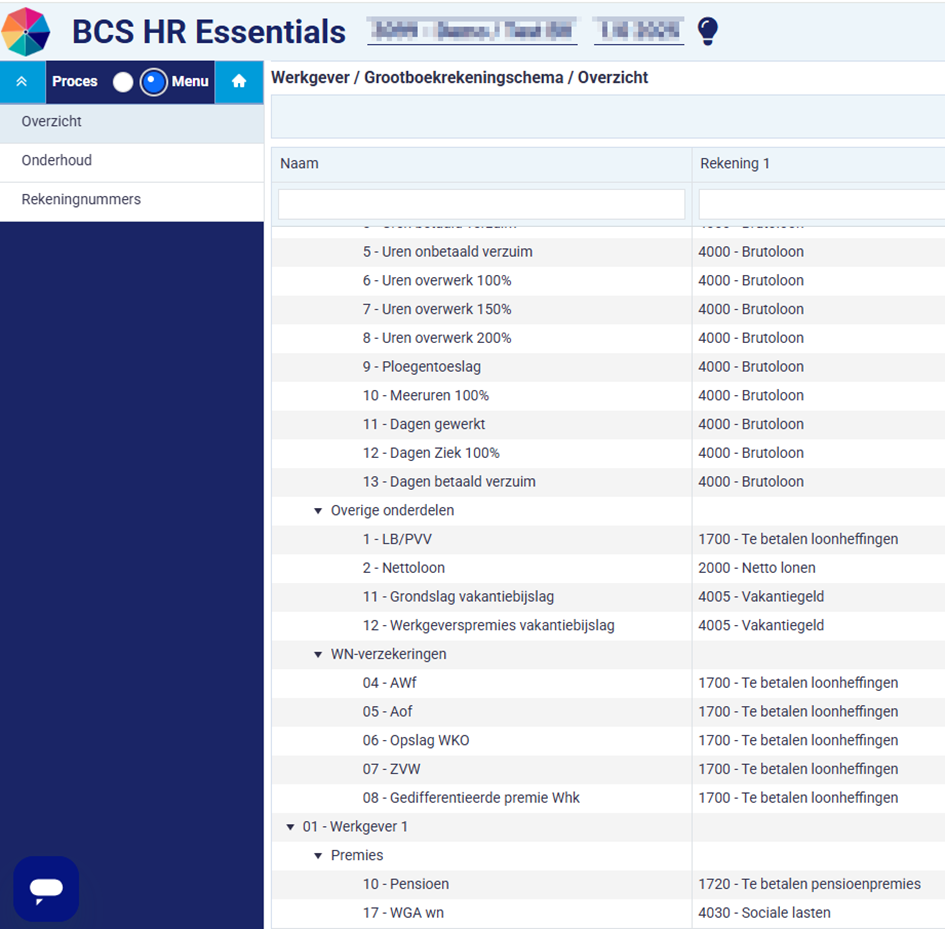Image resolution: width=945 pixels, height=929 pixels.
Task: Go to home via house icon
Action: coord(239,81)
